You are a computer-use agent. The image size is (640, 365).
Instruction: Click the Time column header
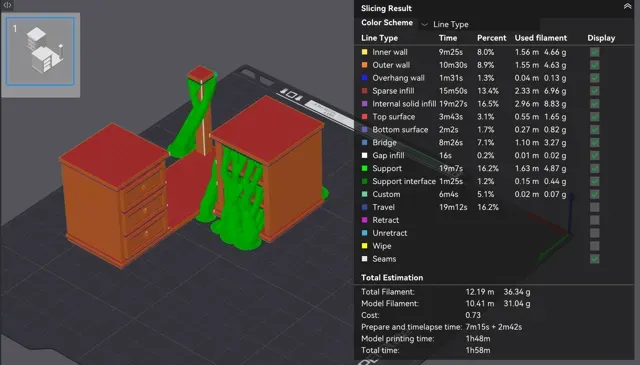(448, 38)
